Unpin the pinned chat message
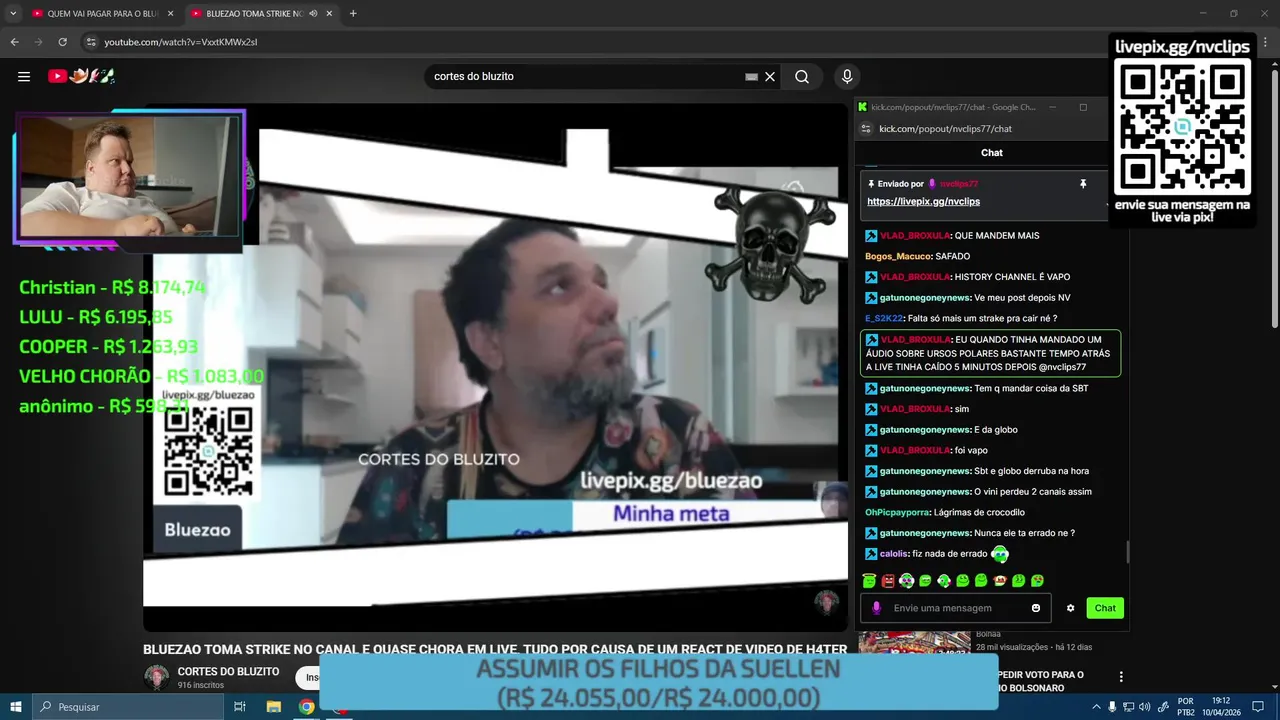This screenshot has height=720, width=1280. pos(1082,184)
